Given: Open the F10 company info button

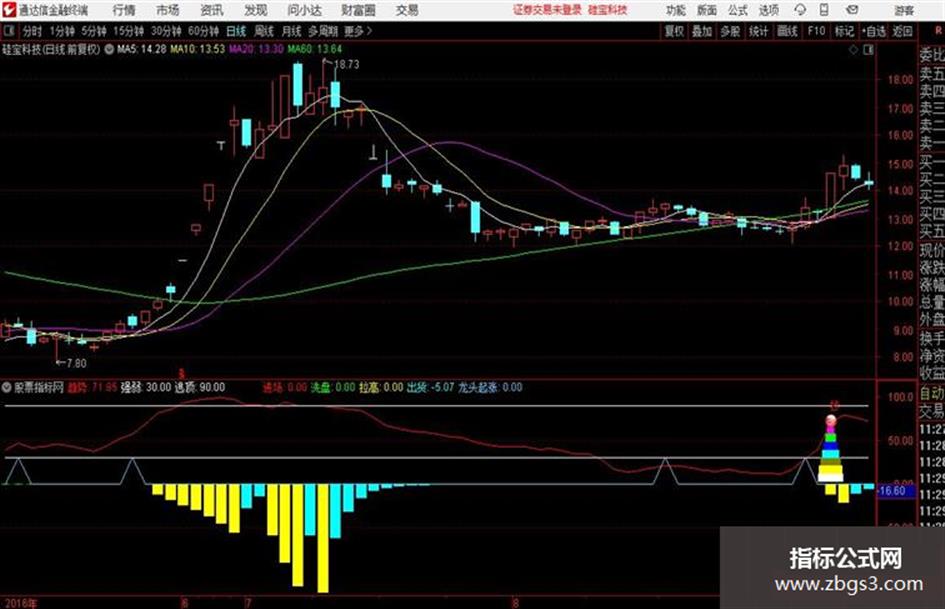Looking at the screenshot, I should click(x=816, y=31).
